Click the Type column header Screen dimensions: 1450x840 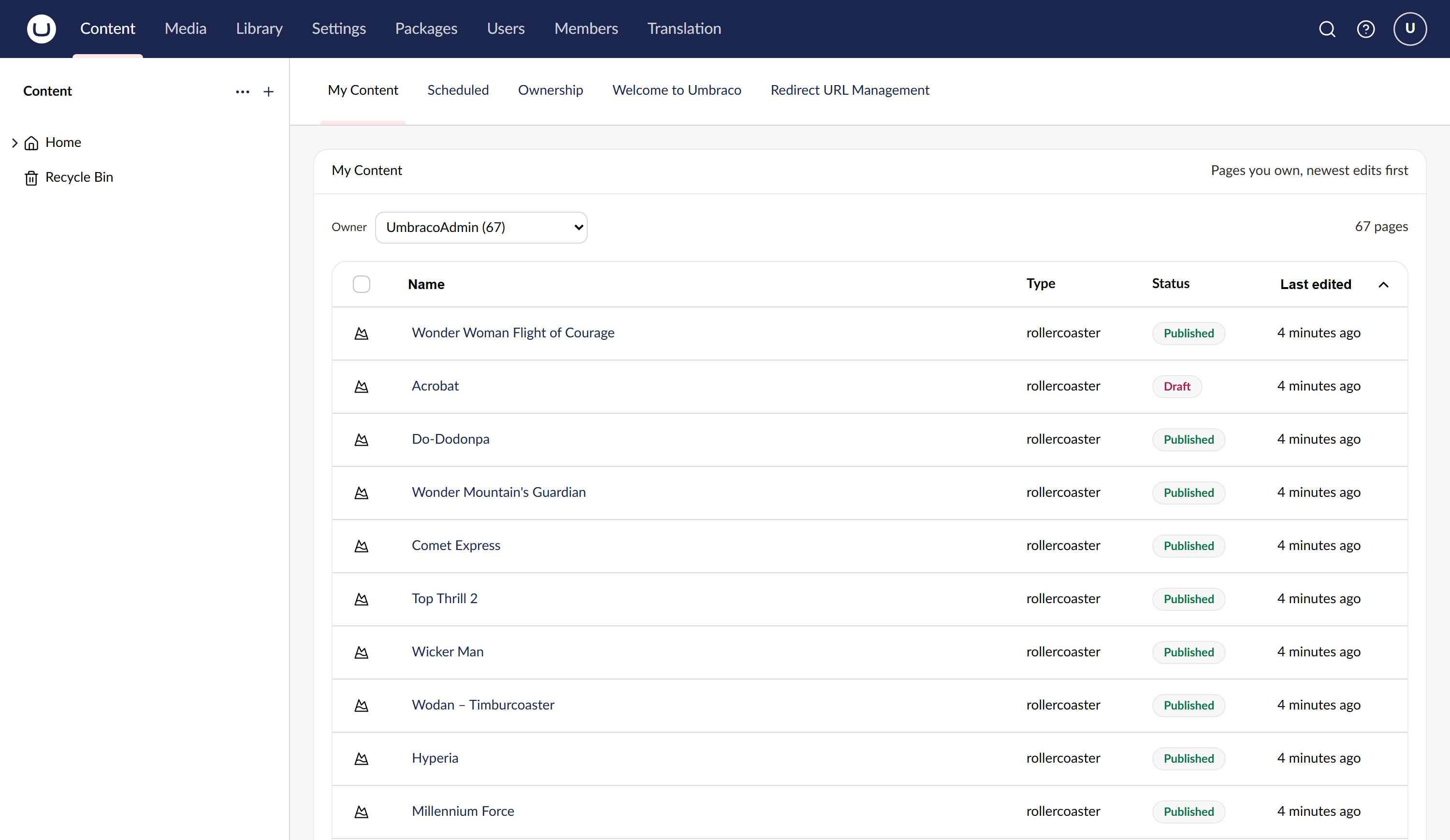1040,284
